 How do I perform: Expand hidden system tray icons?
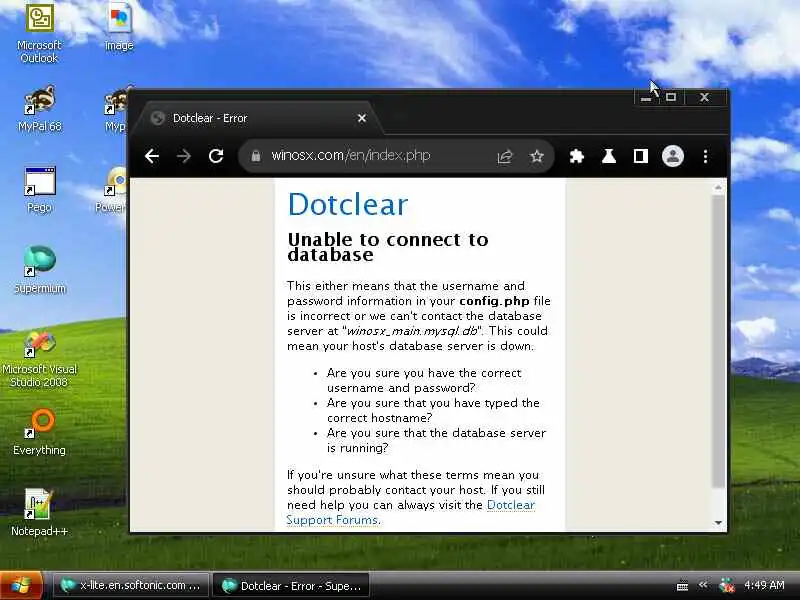tap(703, 585)
